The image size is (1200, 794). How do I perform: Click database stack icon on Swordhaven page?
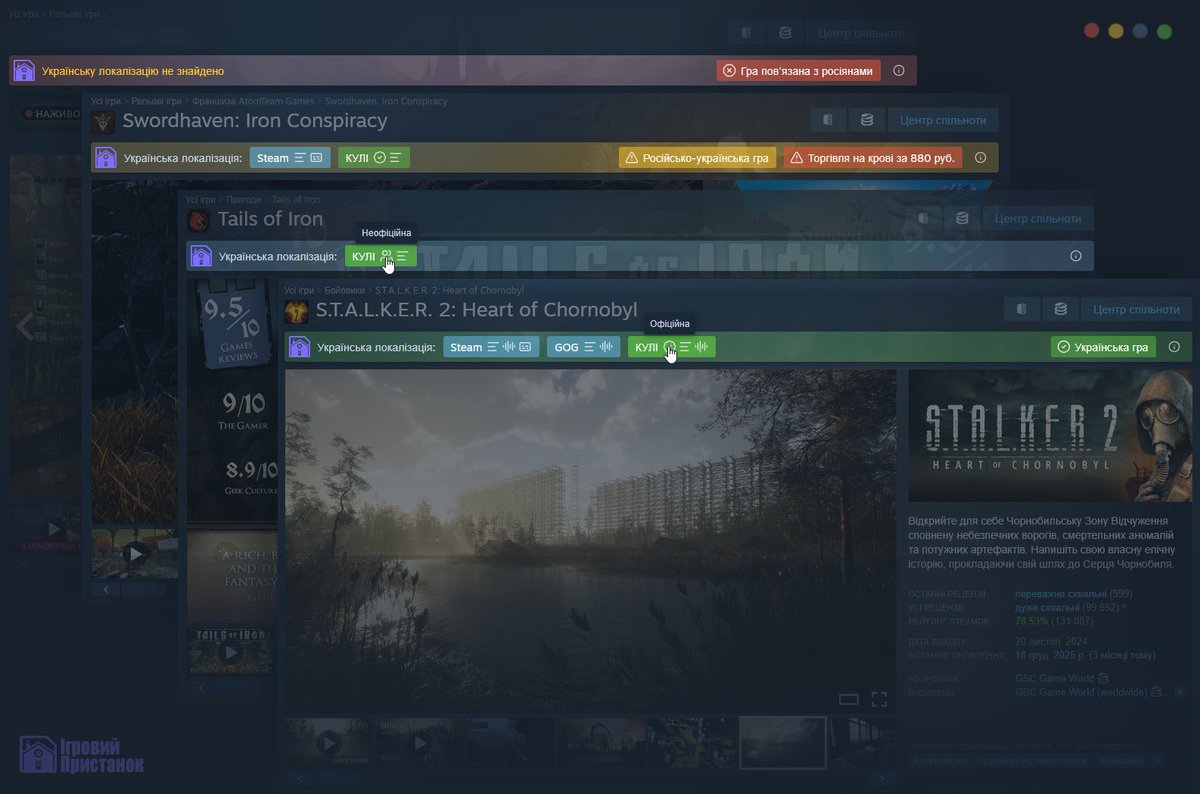(x=866, y=120)
